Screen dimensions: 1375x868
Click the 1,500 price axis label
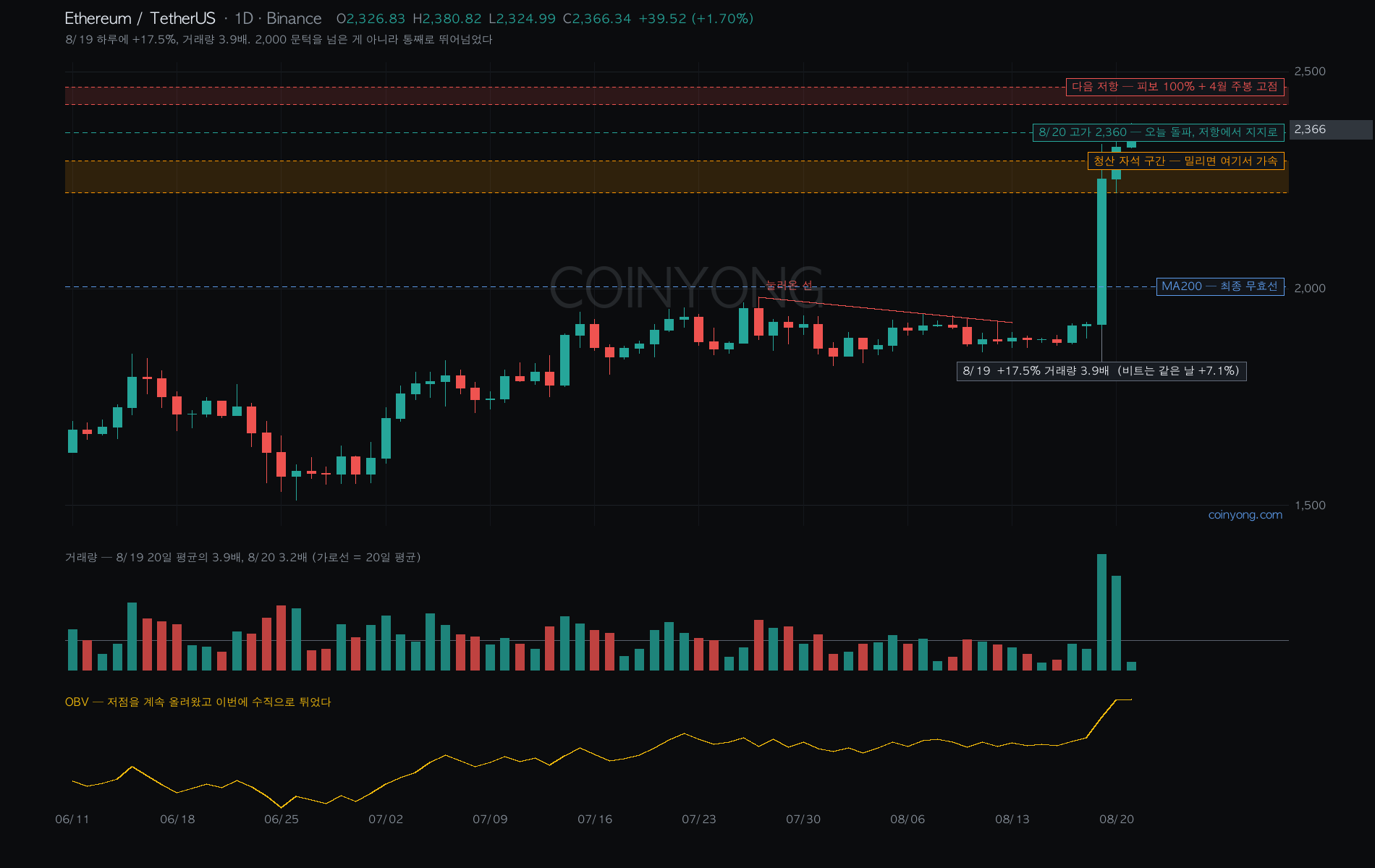click(x=1310, y=505)
